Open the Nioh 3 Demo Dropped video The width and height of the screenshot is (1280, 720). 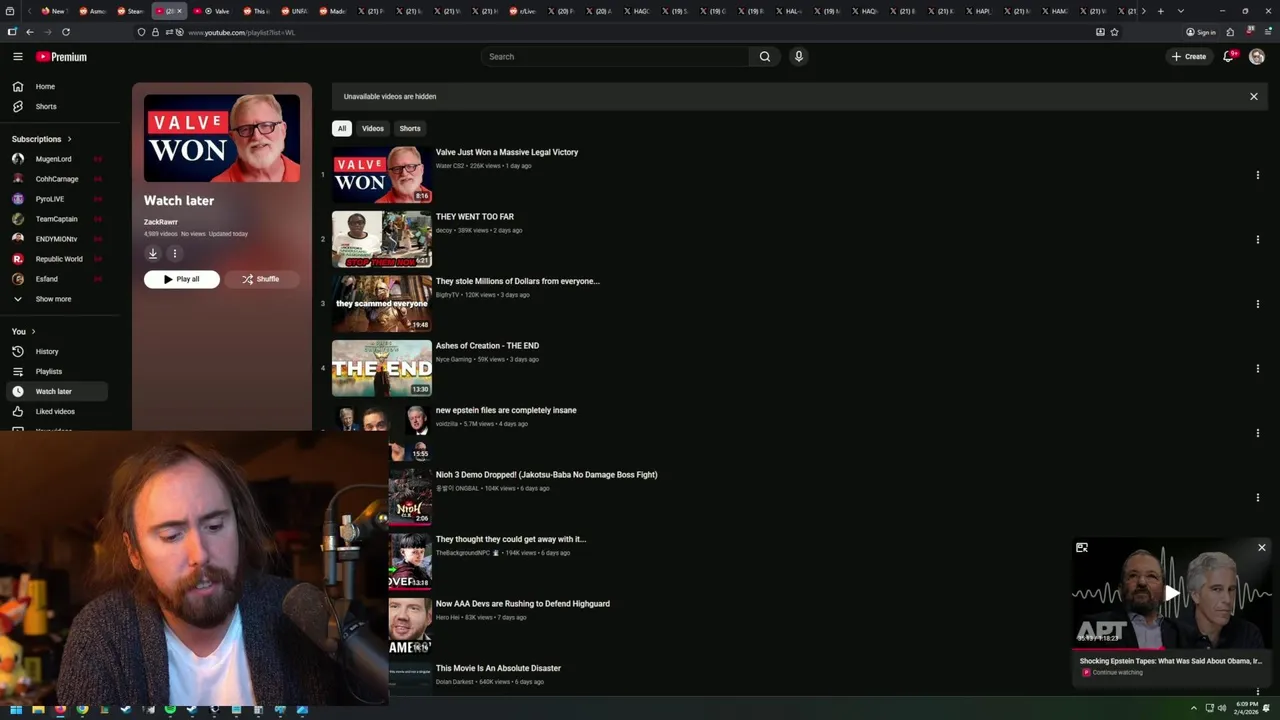(546, 475)
